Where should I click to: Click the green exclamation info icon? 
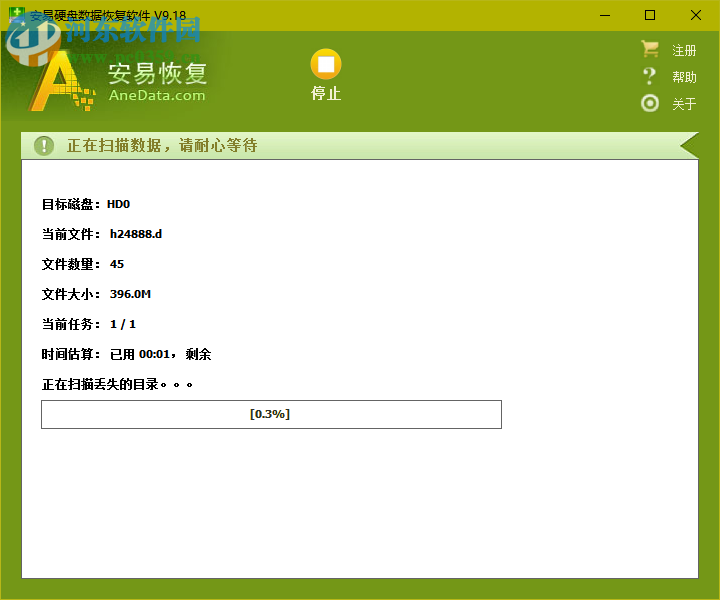click(x=44, y=146)
